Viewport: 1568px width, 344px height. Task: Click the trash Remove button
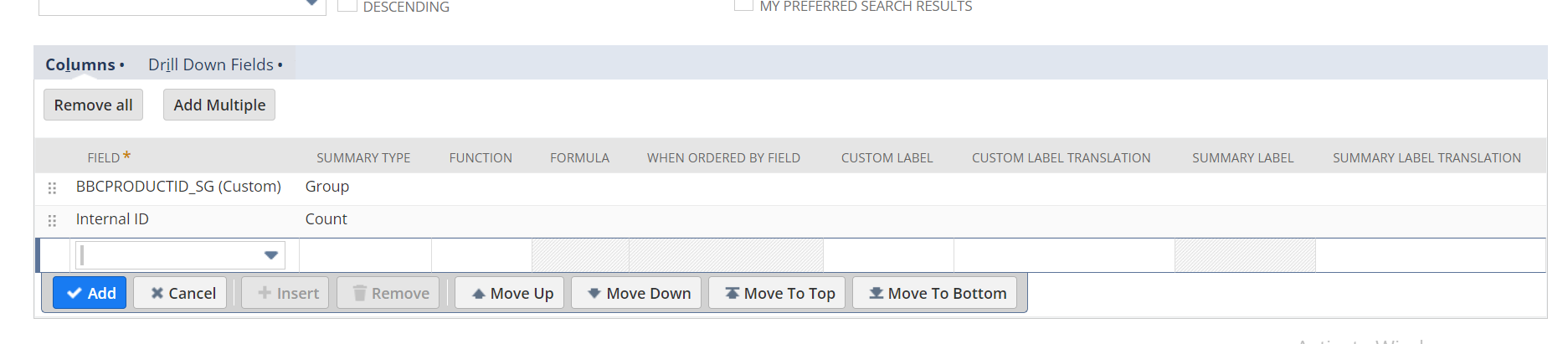pos(388,293)
